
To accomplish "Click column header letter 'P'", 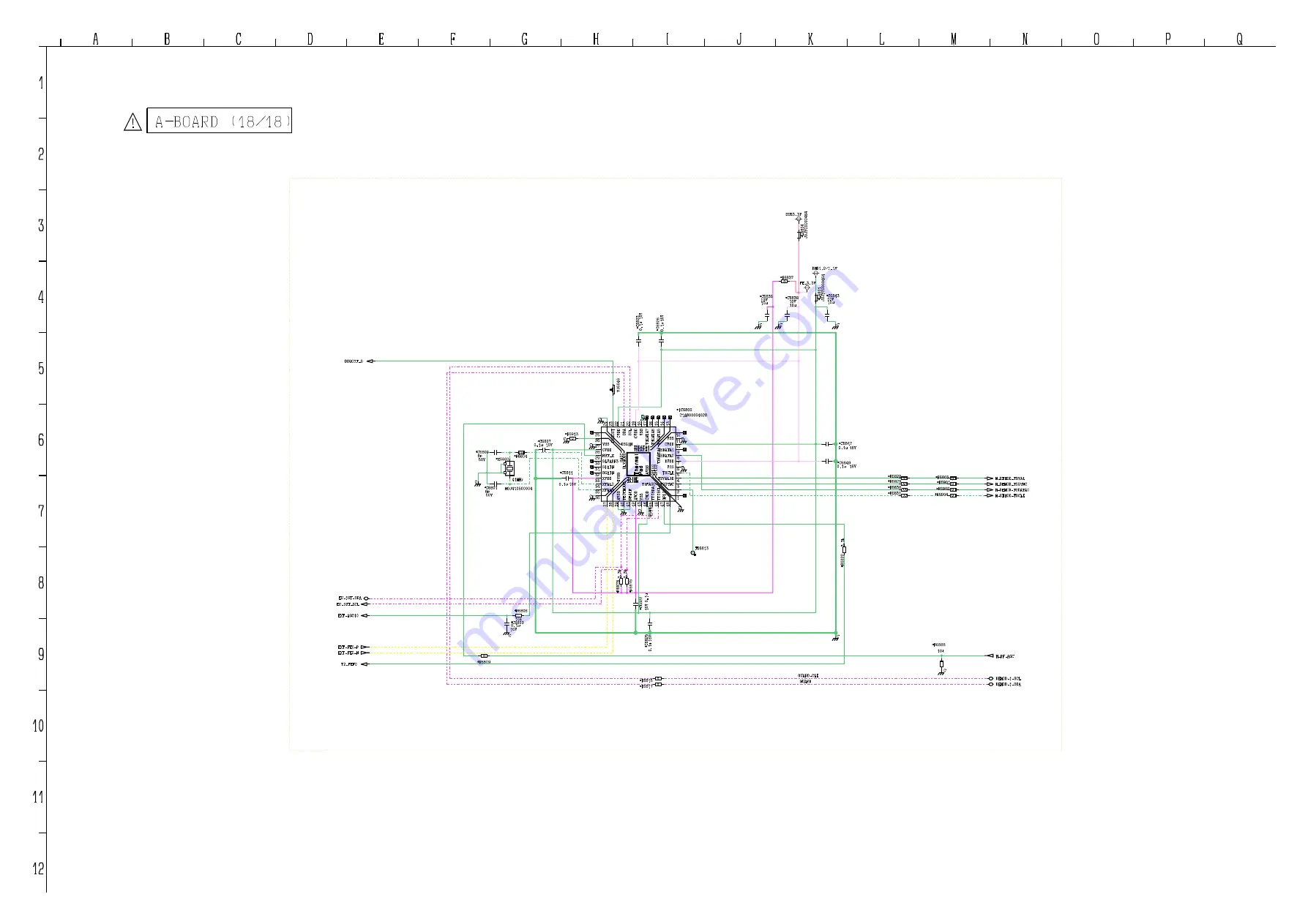I will click(1168, 39).
